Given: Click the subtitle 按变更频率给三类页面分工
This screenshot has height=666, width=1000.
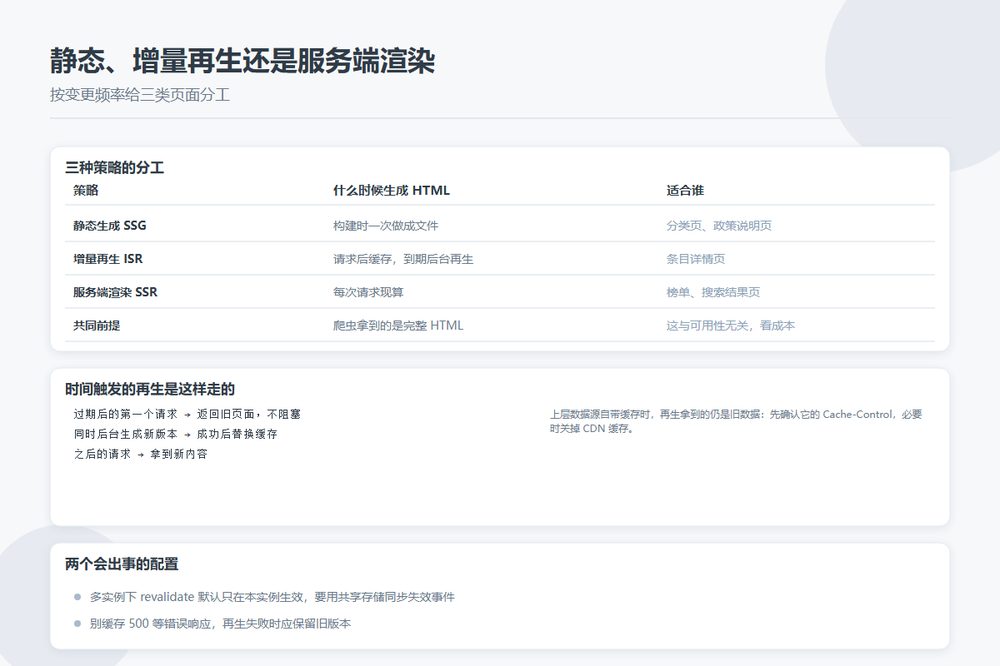Looking at the screenshot, I should [140, 95].
